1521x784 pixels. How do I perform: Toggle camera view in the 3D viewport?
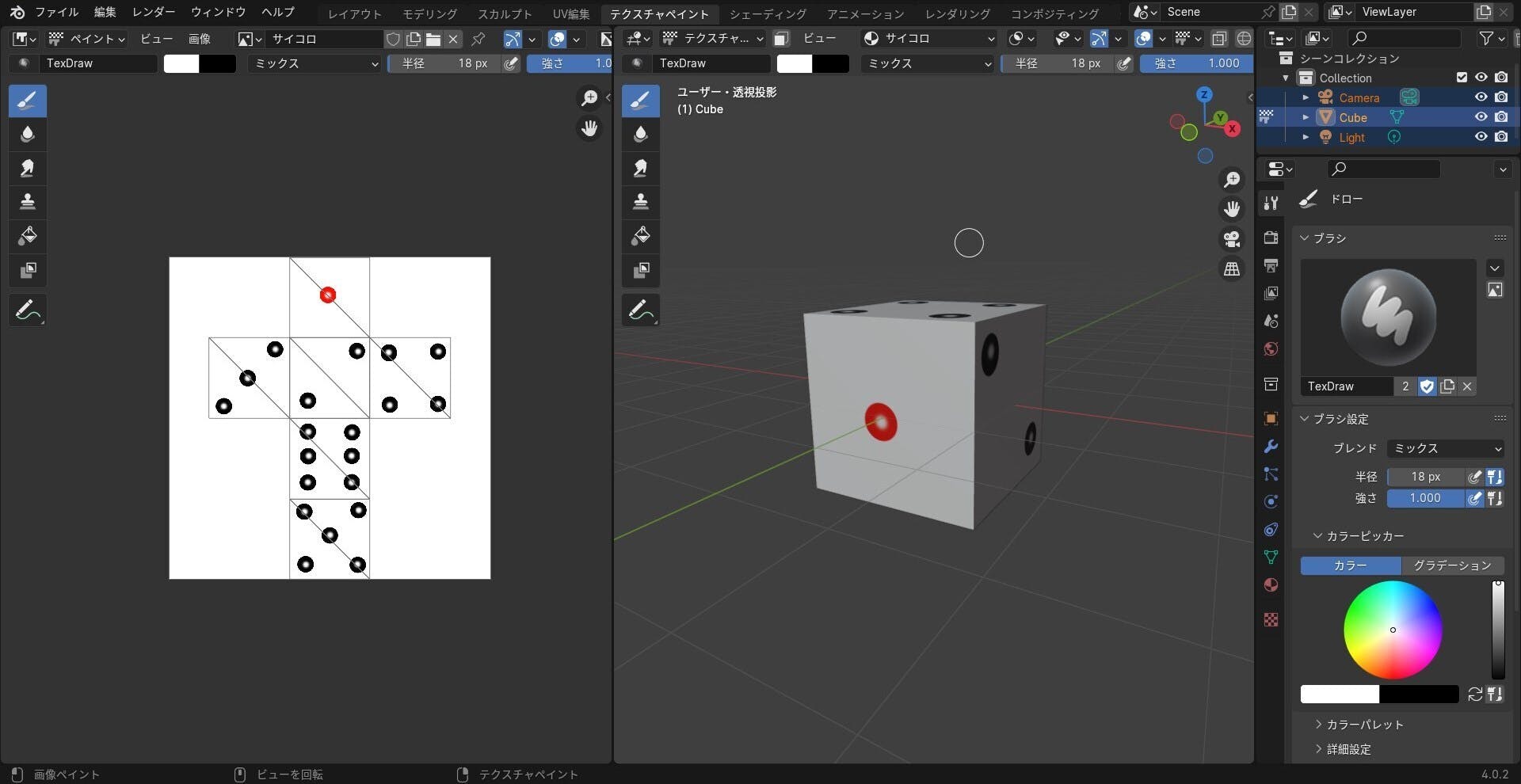[x=1231, y=239]
